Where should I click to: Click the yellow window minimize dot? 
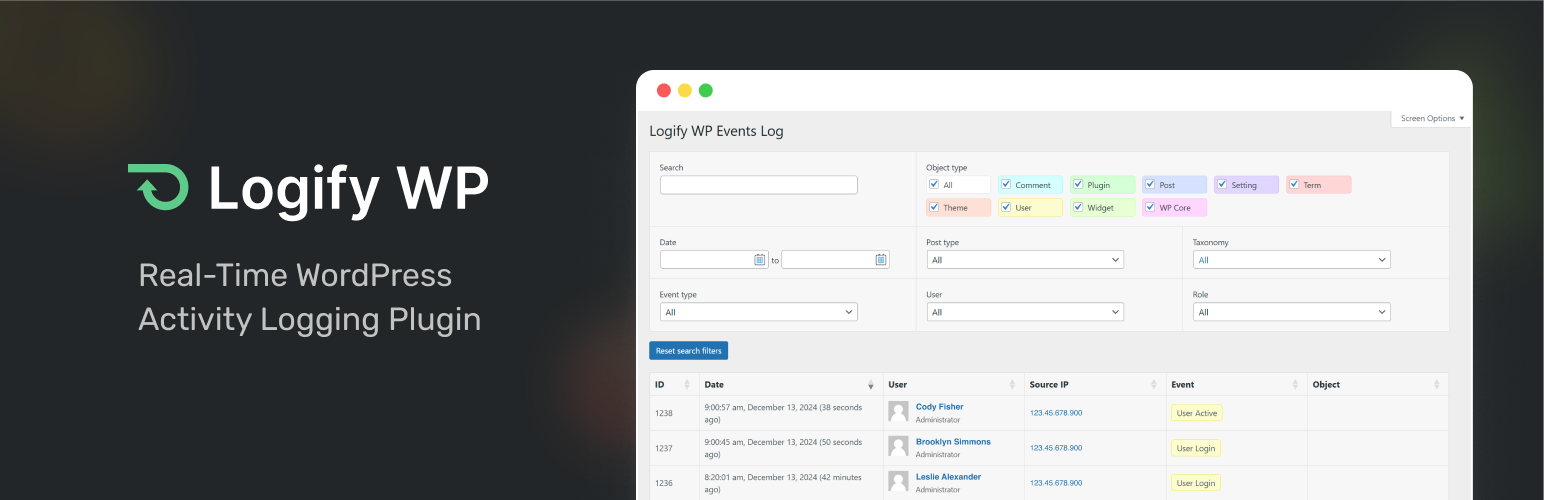pyautogui.click(x=685, y=90)
